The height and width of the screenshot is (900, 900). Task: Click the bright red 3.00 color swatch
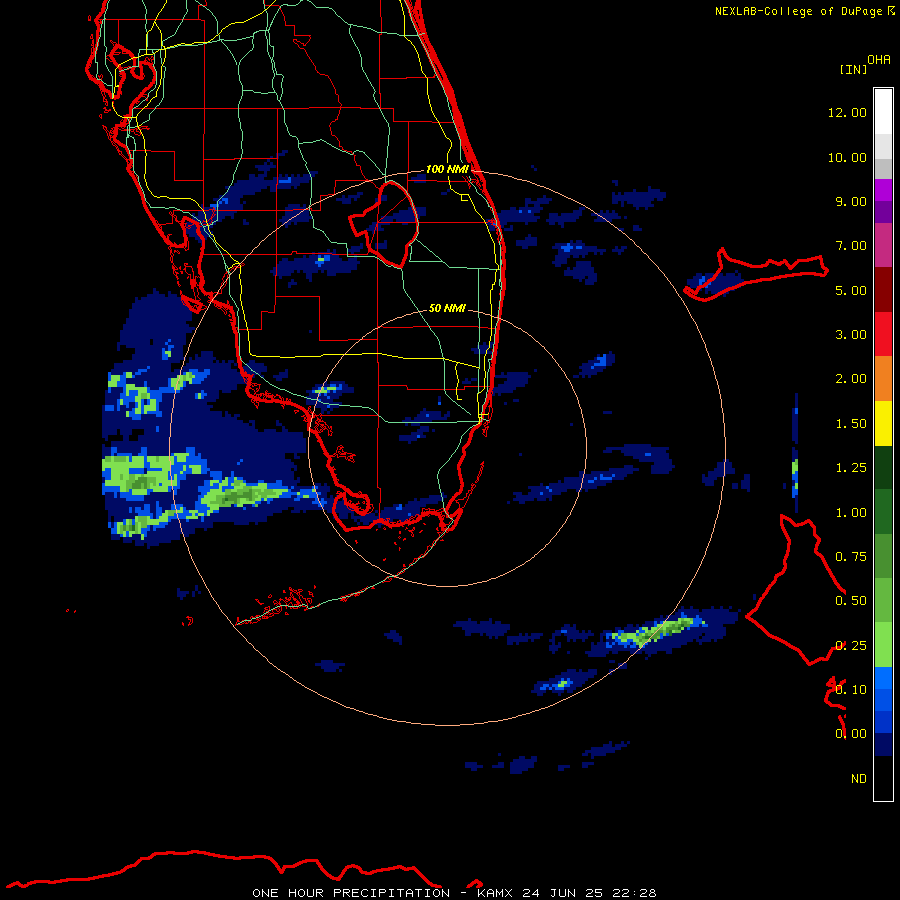883,334
